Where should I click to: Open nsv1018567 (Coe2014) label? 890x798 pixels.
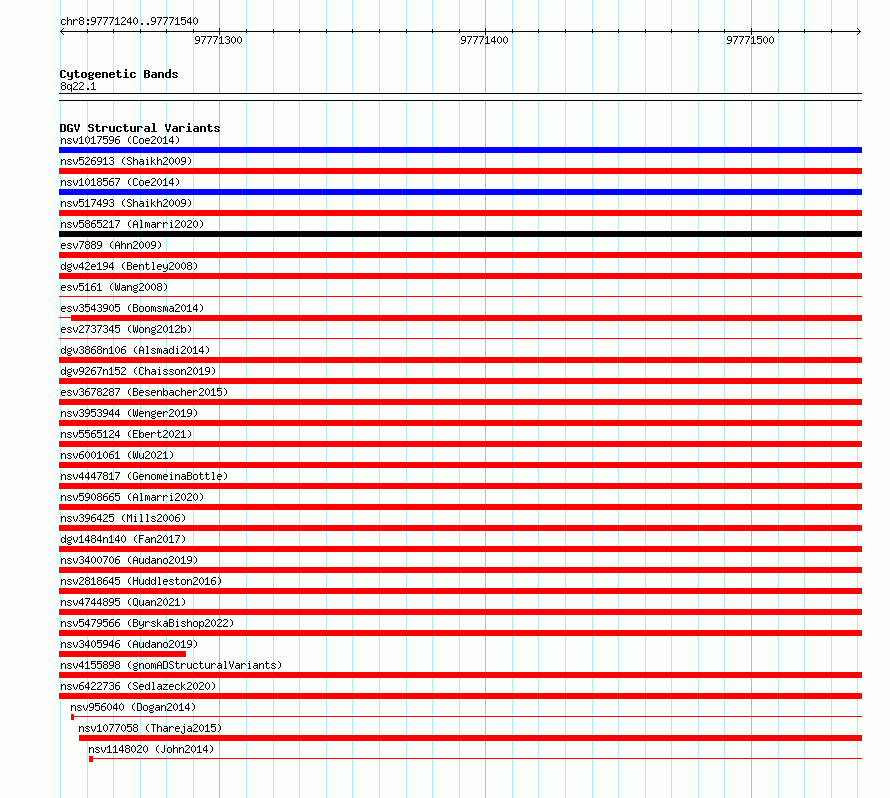click(120, 182)
